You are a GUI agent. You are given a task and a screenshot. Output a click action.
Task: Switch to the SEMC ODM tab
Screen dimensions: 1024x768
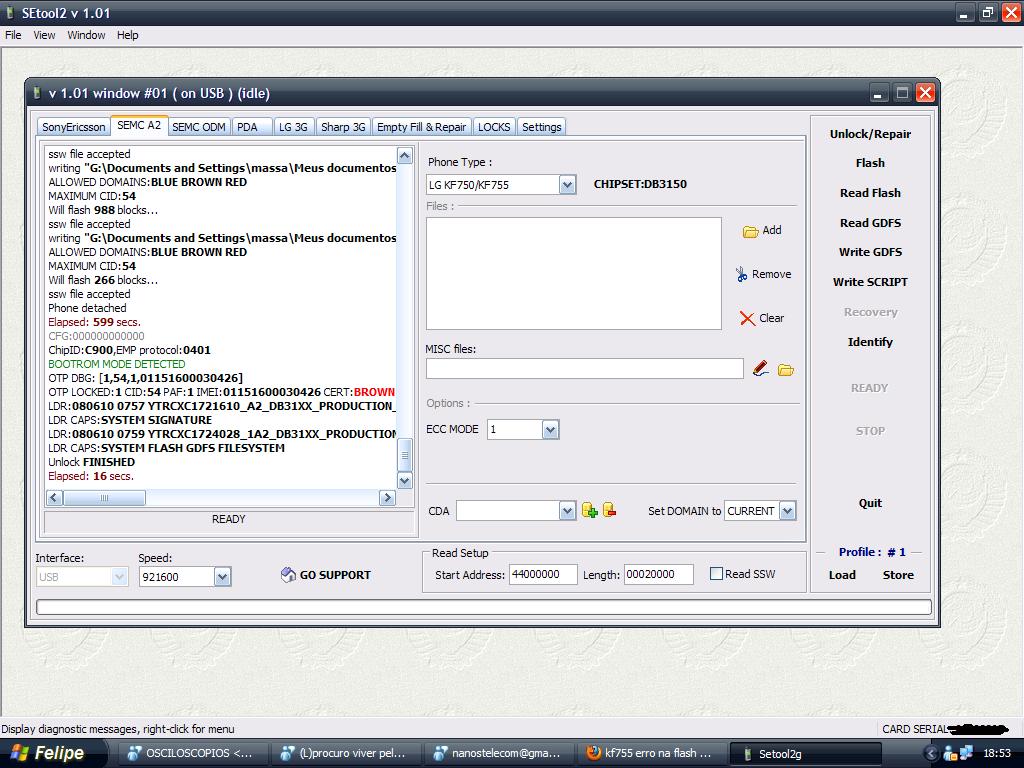199,127
